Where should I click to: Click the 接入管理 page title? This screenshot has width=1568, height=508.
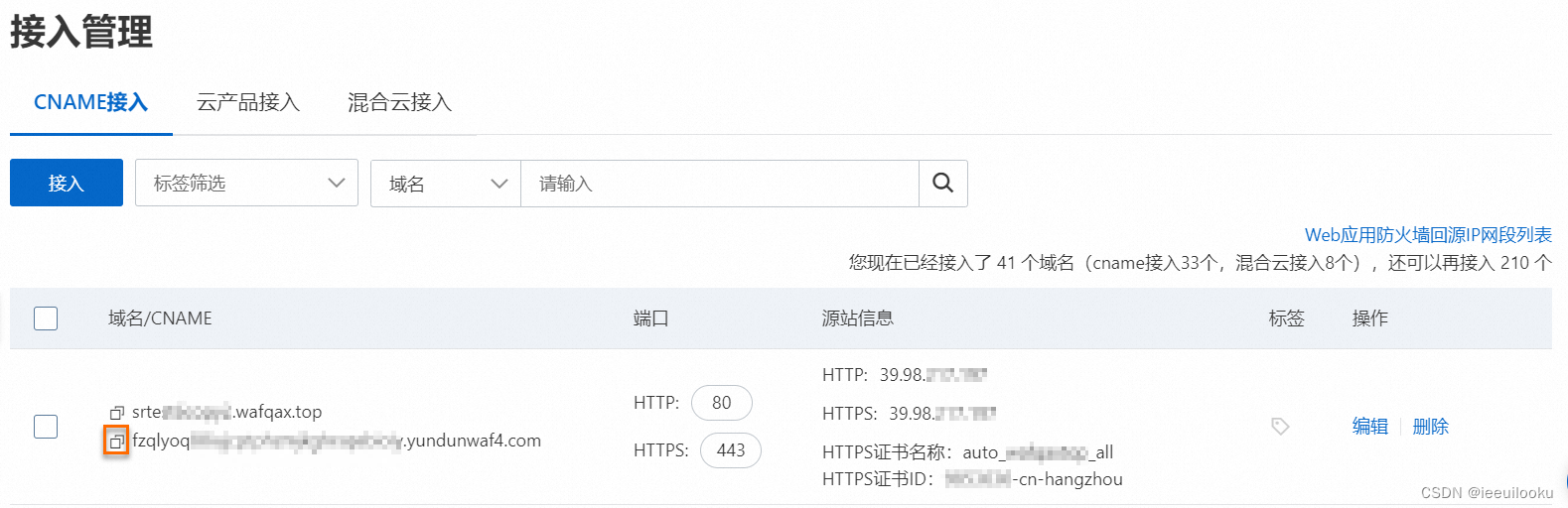coord(81,32)
